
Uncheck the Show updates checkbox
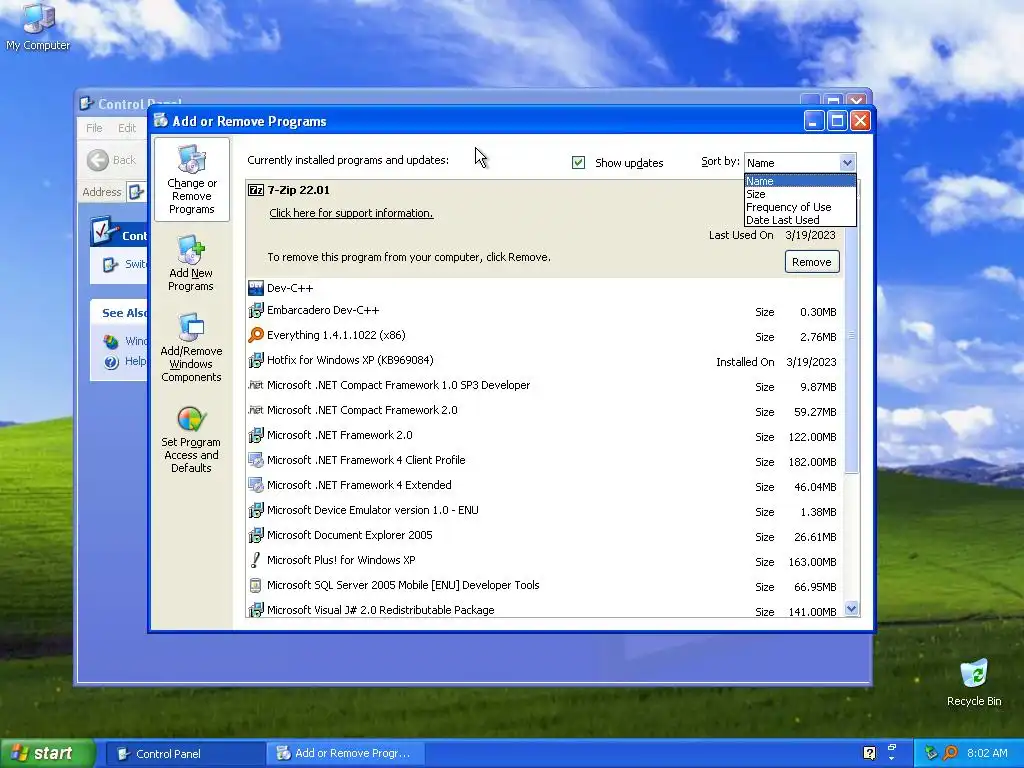pyautogui.click(x=578, y=163)
